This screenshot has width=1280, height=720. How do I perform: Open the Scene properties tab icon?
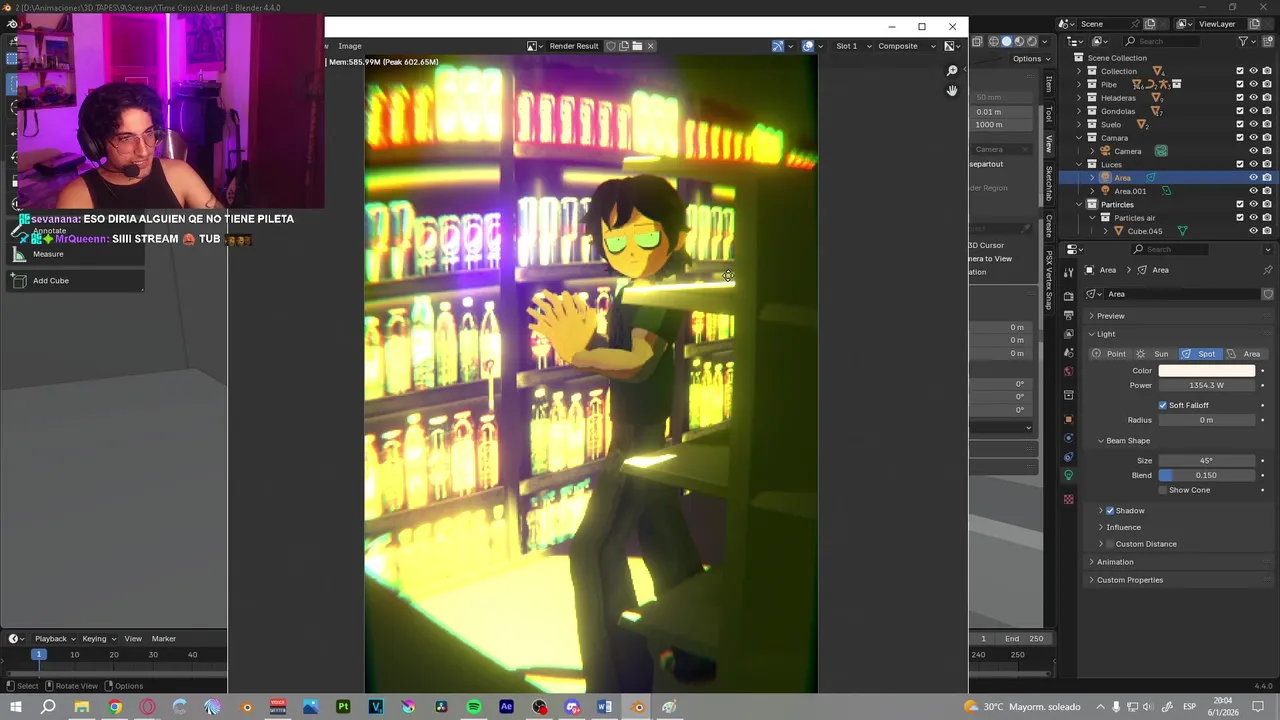pos(1068,352)
